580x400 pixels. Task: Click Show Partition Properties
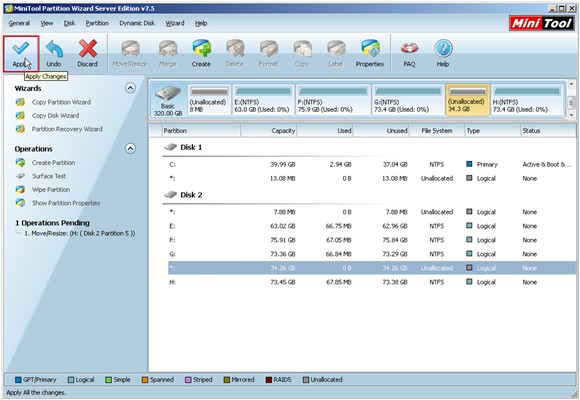tap(66, 203)
